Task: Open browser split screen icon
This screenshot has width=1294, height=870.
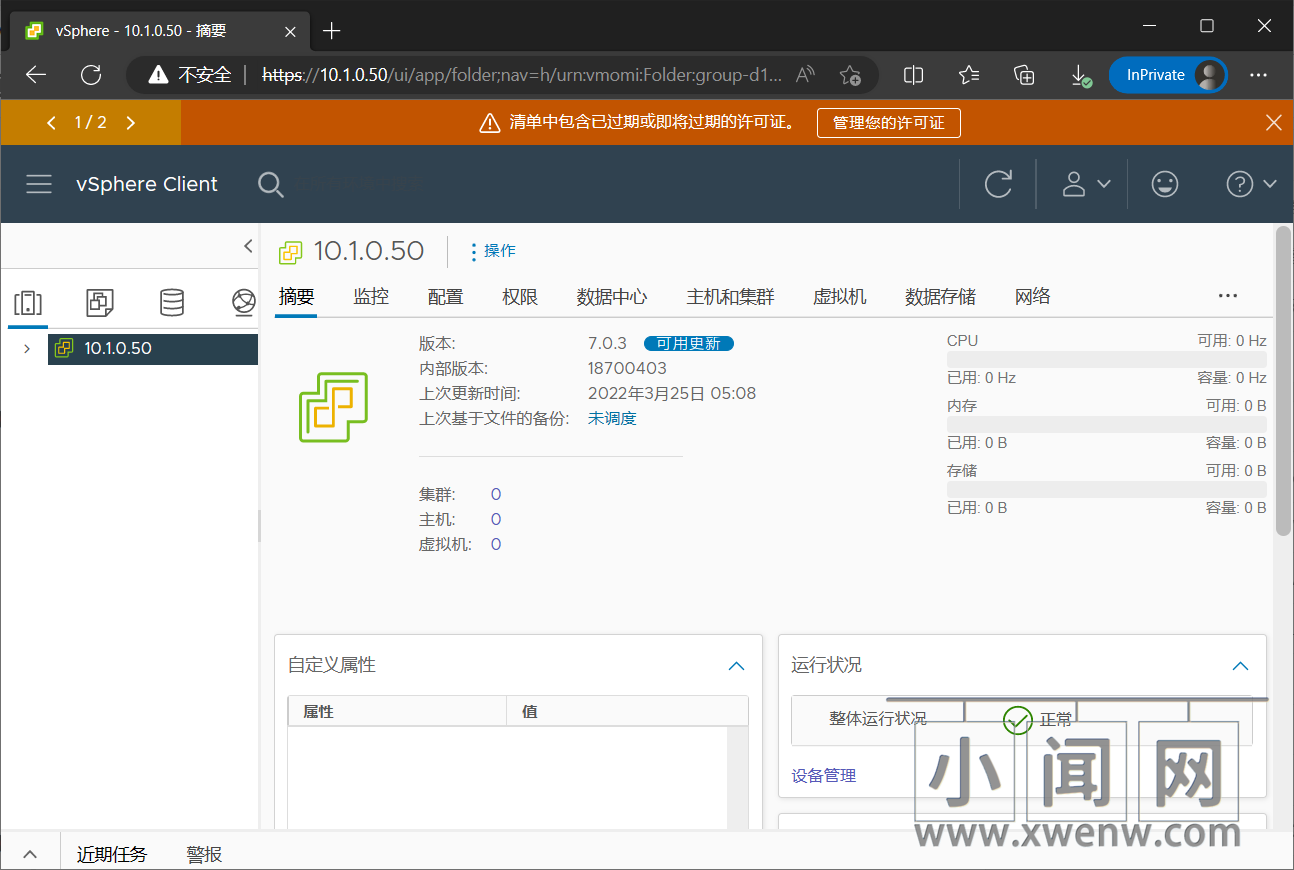Action: click(x=913, y=75)
